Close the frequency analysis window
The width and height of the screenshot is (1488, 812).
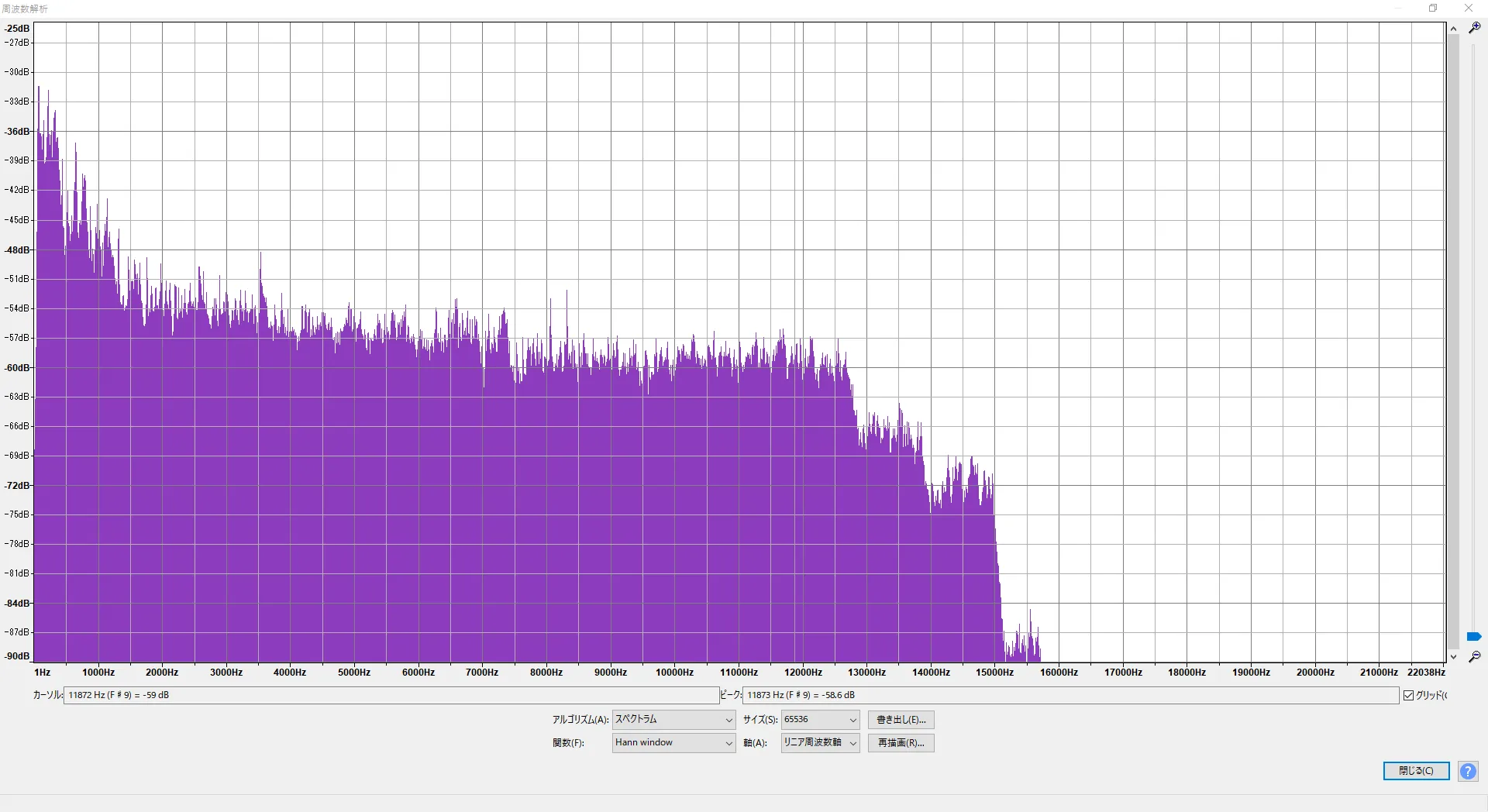click(x=1468, y=9)
